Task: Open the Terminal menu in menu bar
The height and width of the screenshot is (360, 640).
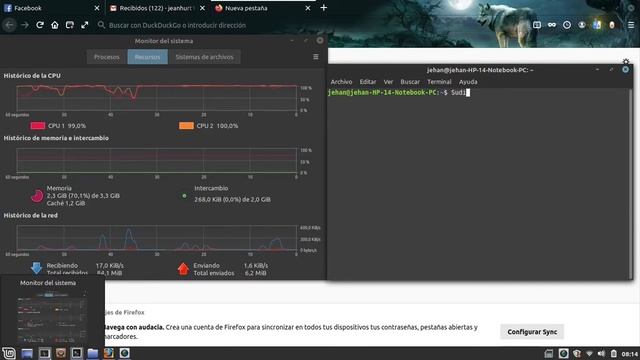Action: point(439,82)
